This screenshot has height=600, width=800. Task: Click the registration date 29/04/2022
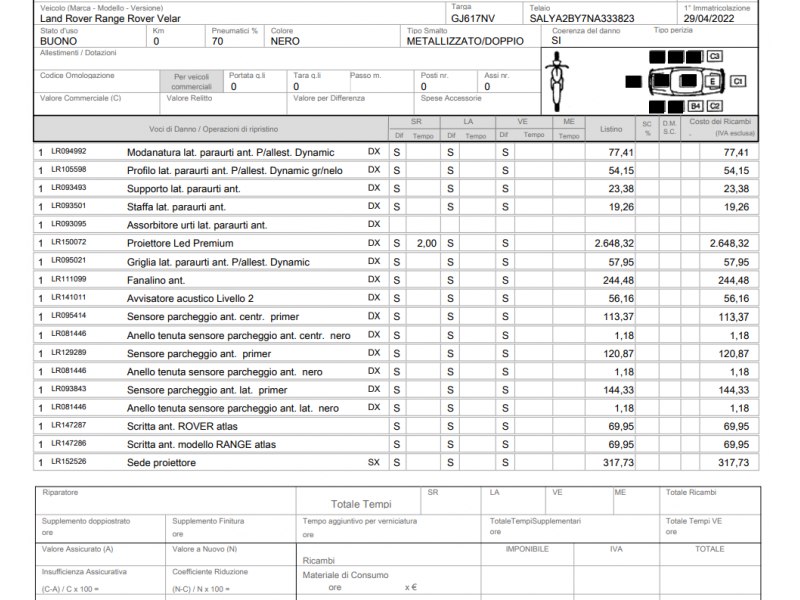click(x=709, y=18)
